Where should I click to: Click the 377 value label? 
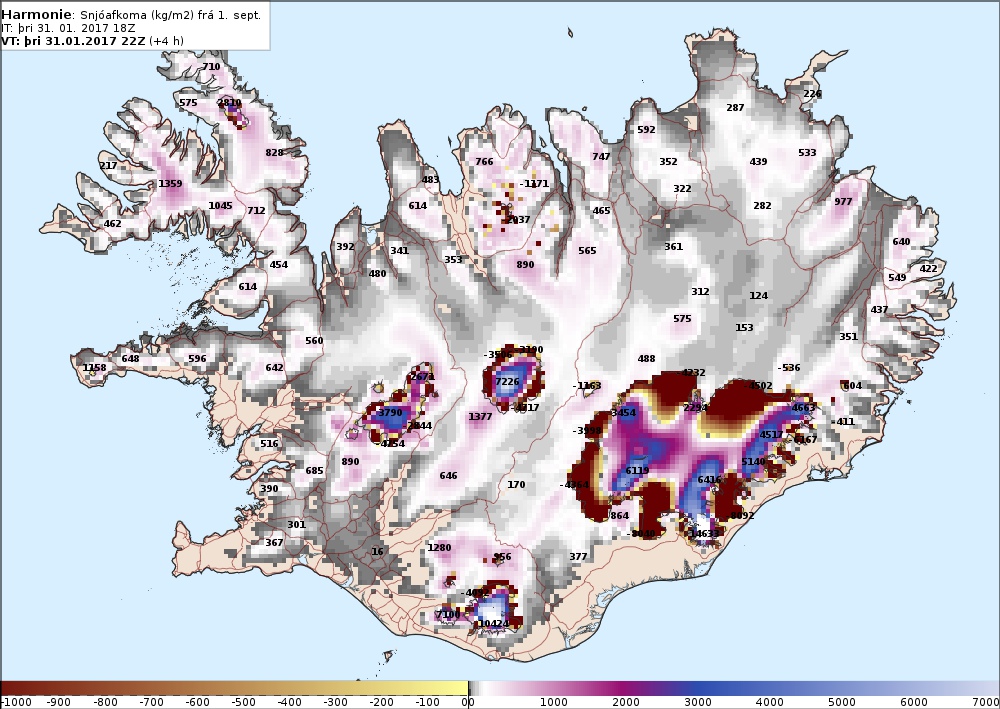[x=578, y=556]
